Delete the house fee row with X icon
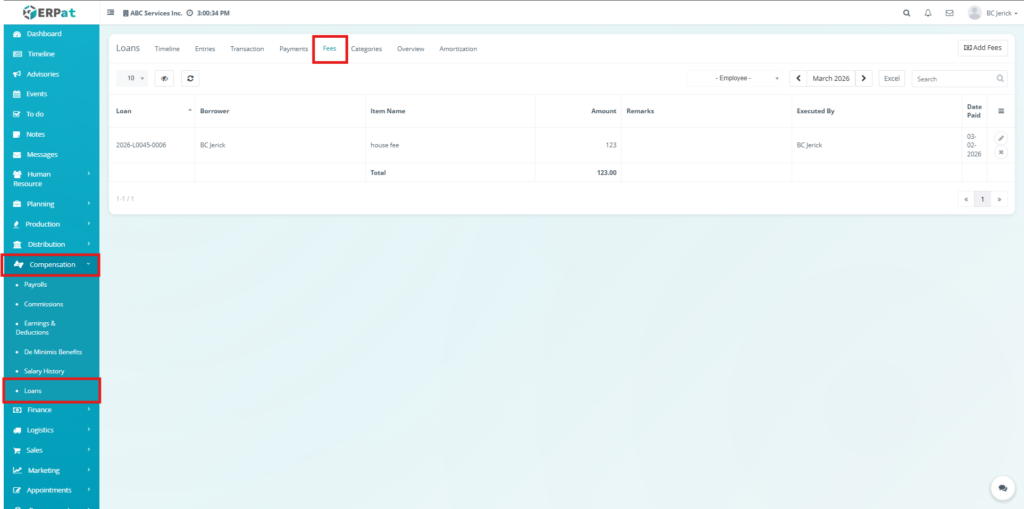The width and height of the screenshot is (1024, 509). (1001, 152)
